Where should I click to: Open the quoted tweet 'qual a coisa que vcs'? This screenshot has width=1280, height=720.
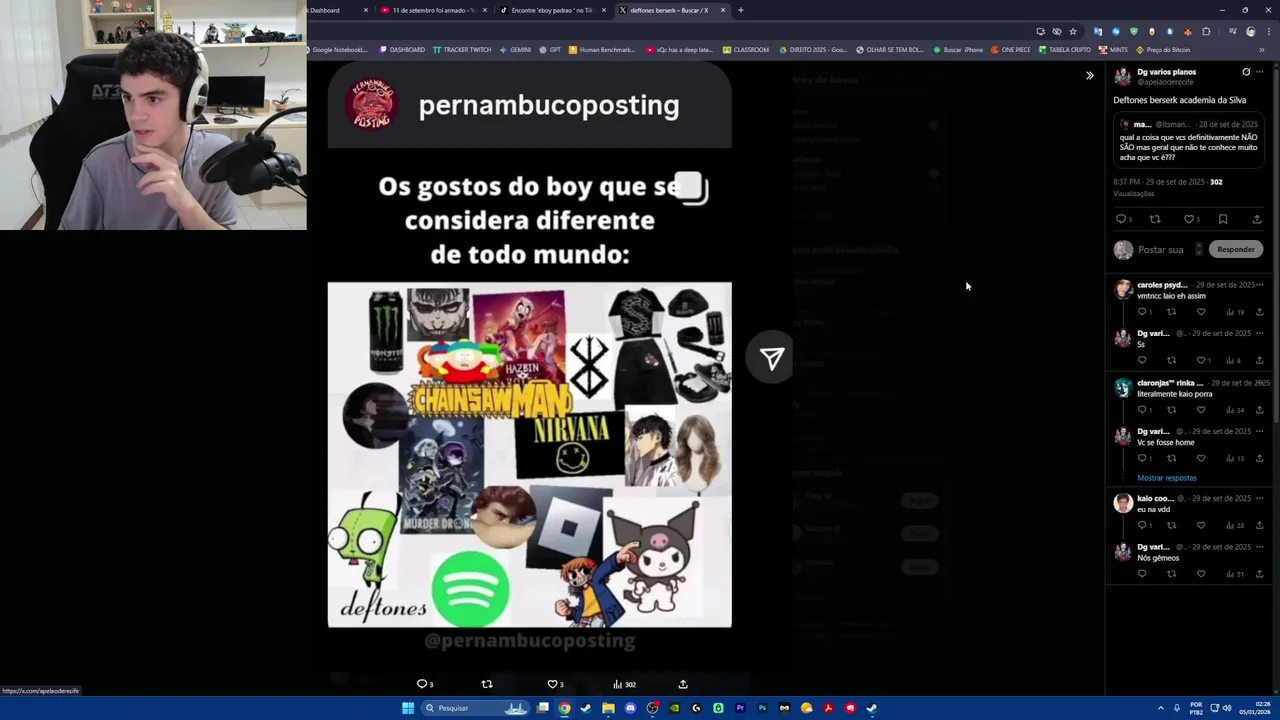1188,140
